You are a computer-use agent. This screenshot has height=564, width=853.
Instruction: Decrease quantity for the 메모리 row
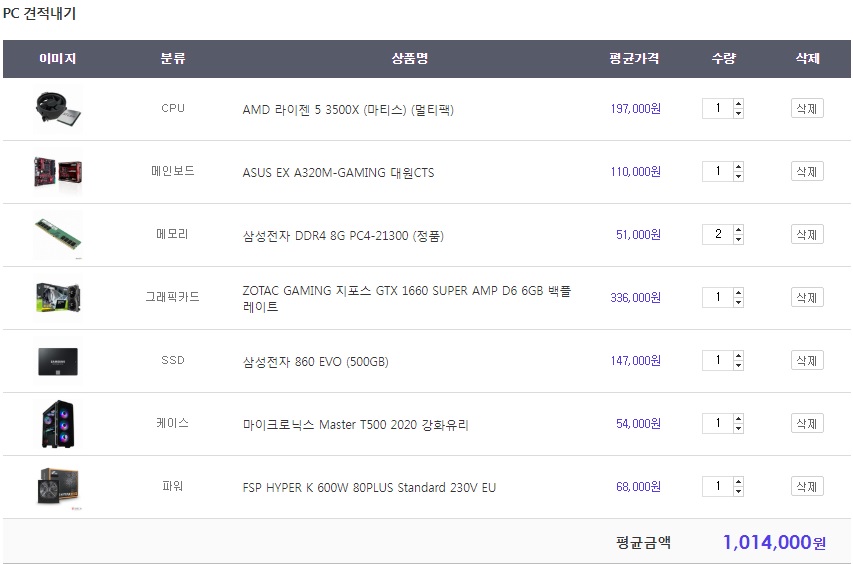[x=738, y=239]
